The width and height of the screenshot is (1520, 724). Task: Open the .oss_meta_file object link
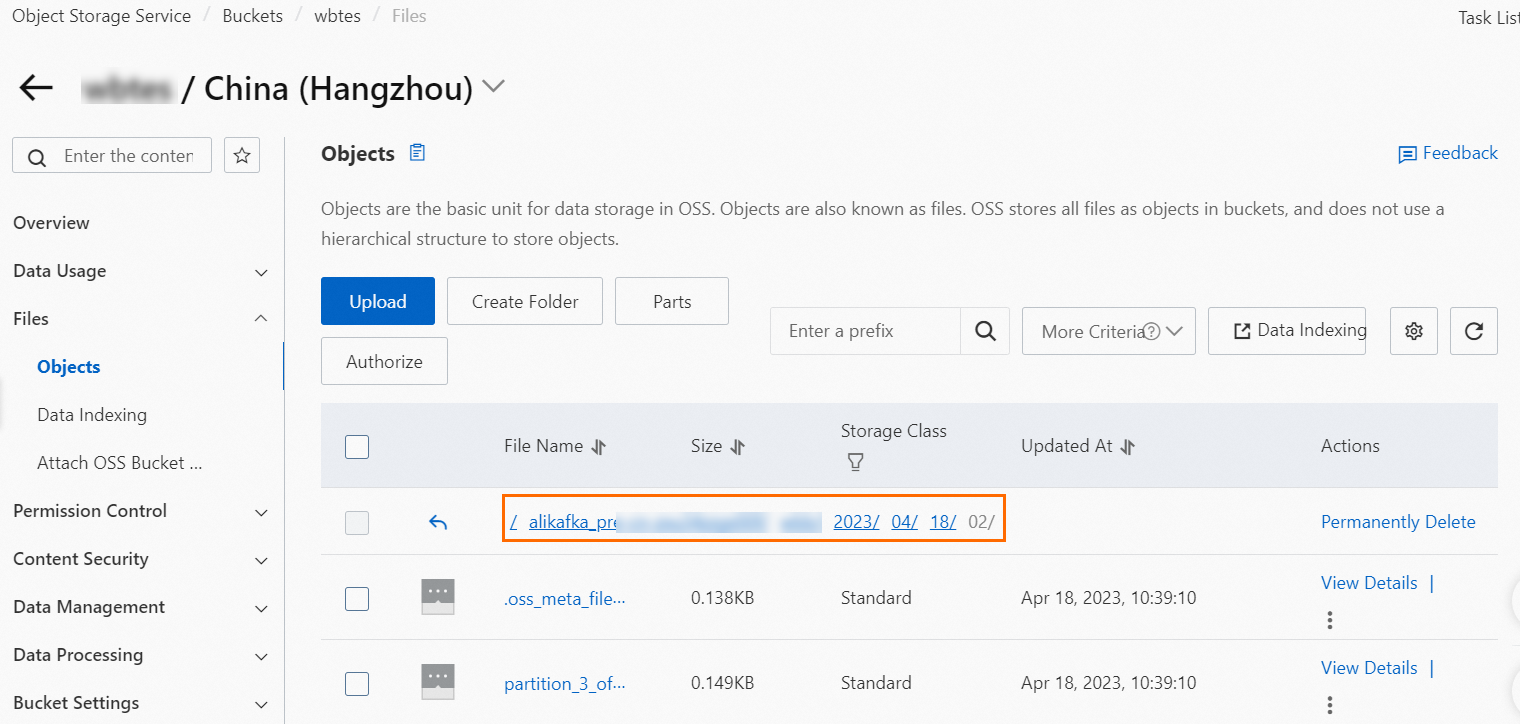tap(565, 598)
